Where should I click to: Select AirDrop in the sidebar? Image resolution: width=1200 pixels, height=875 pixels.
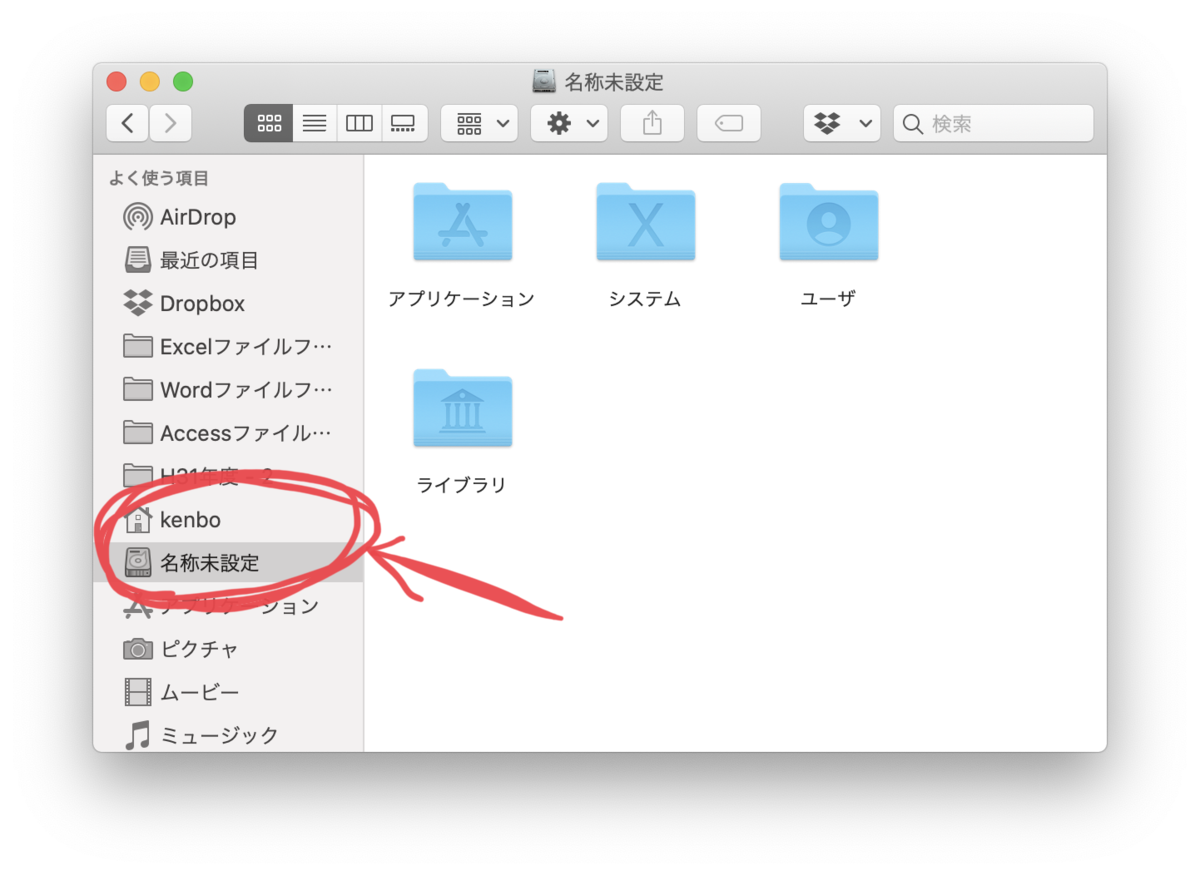(229, 217)
